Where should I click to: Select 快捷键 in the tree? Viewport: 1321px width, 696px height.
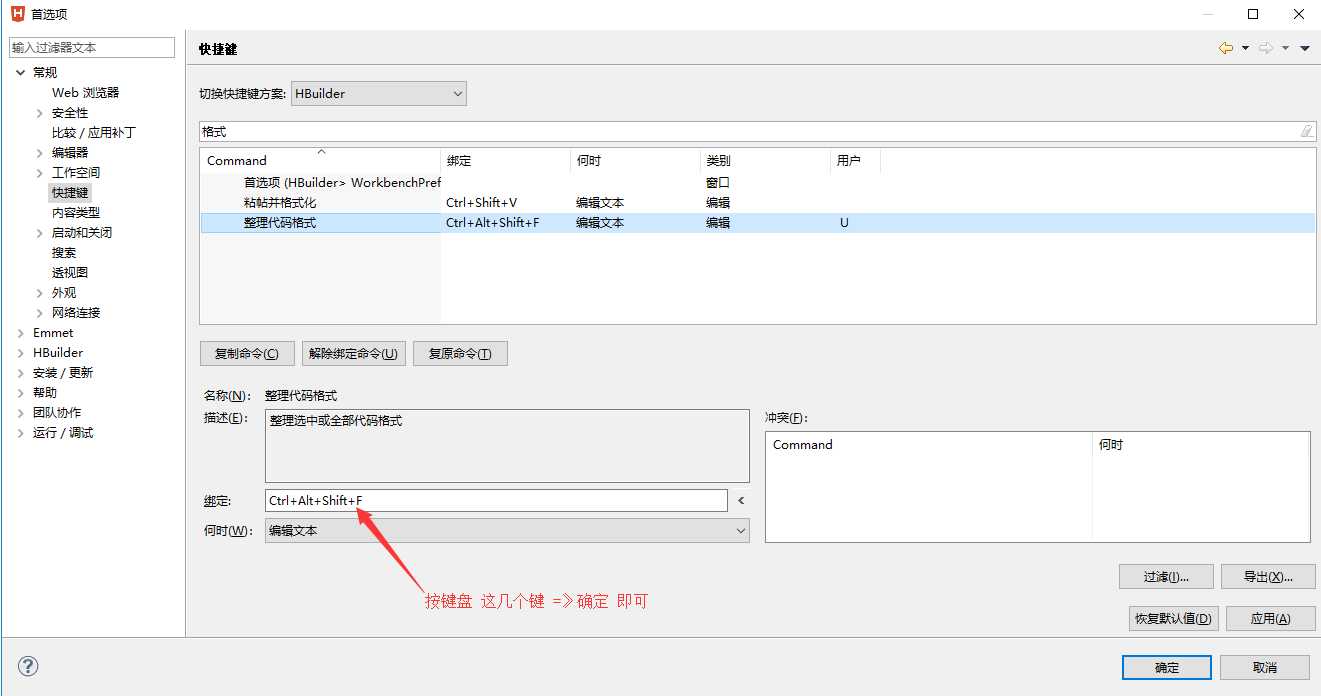pos(70,192)
